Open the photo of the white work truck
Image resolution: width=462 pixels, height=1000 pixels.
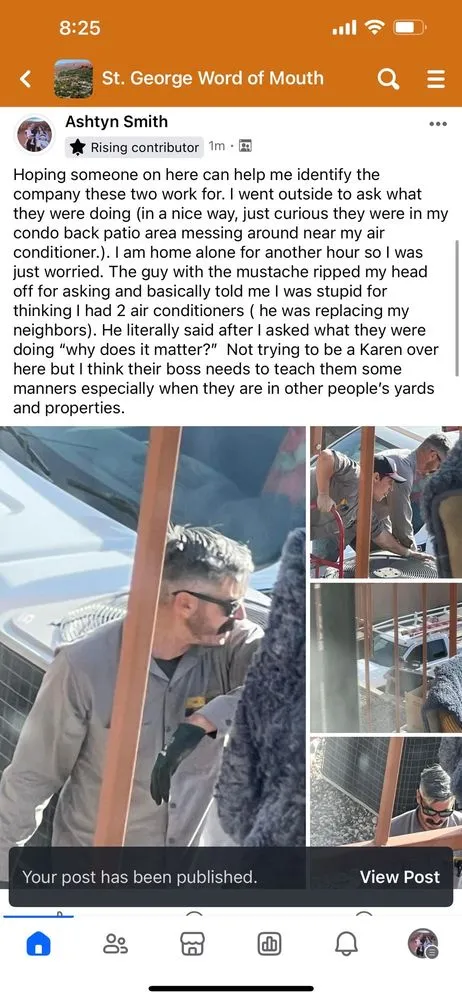[x=386, y=658]
